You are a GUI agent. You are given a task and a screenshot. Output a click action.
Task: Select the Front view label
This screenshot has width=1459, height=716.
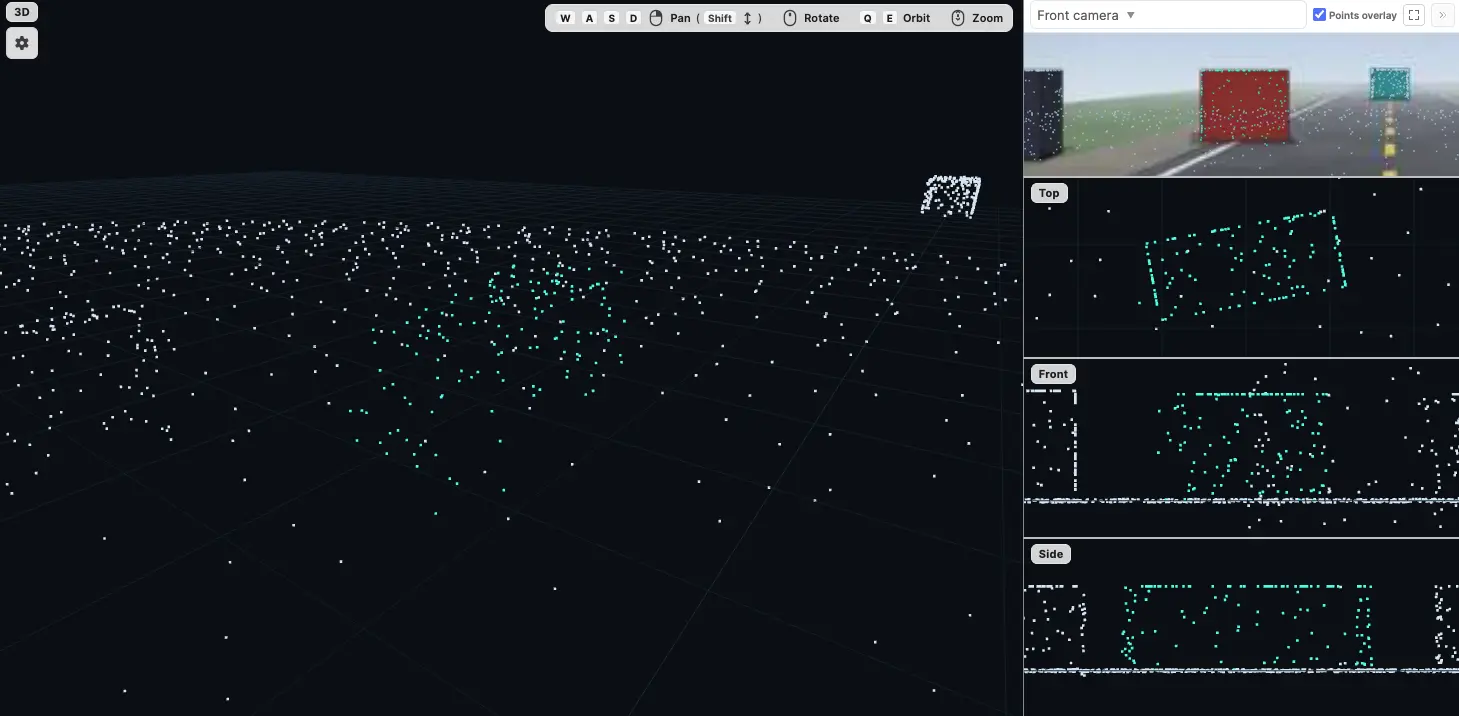1053,374
